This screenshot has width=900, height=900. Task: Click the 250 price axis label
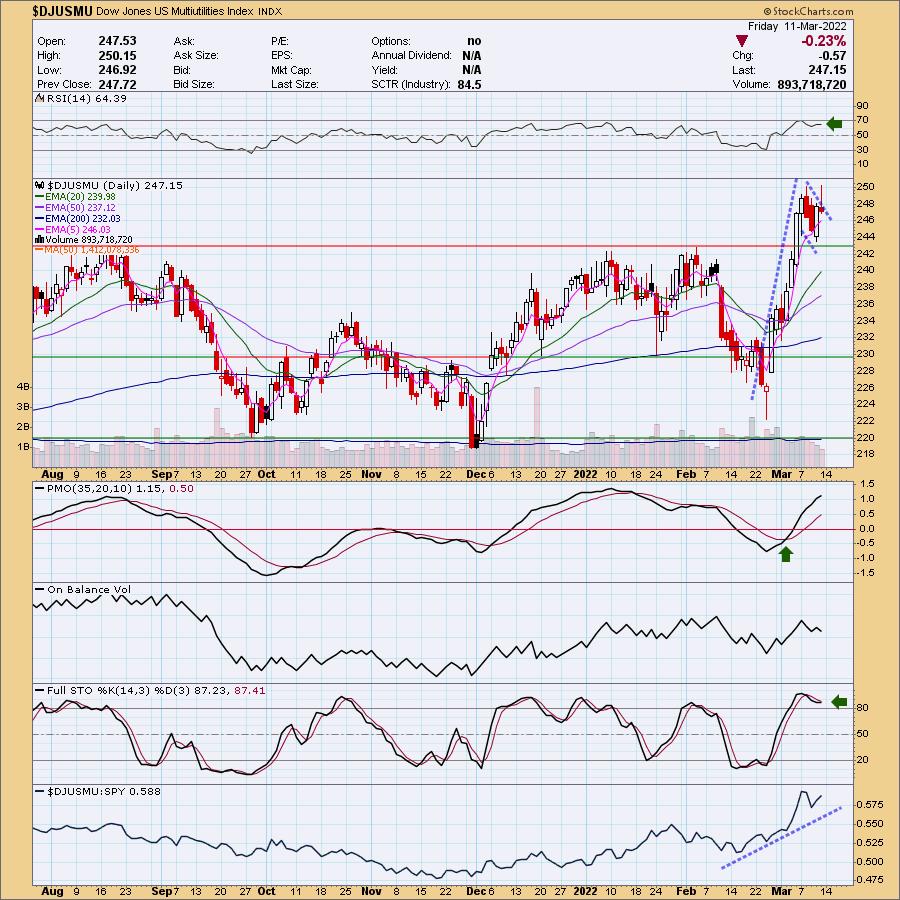867,187
